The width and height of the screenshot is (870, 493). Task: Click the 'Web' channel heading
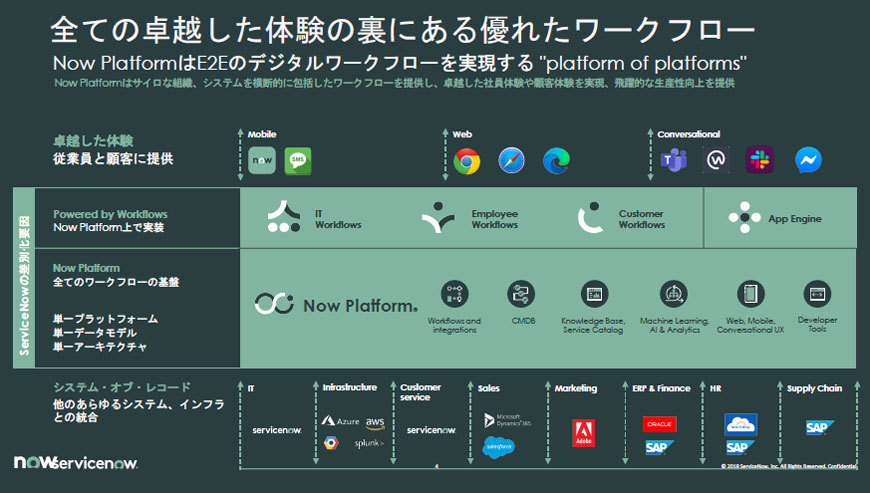(x=462, y=134)
